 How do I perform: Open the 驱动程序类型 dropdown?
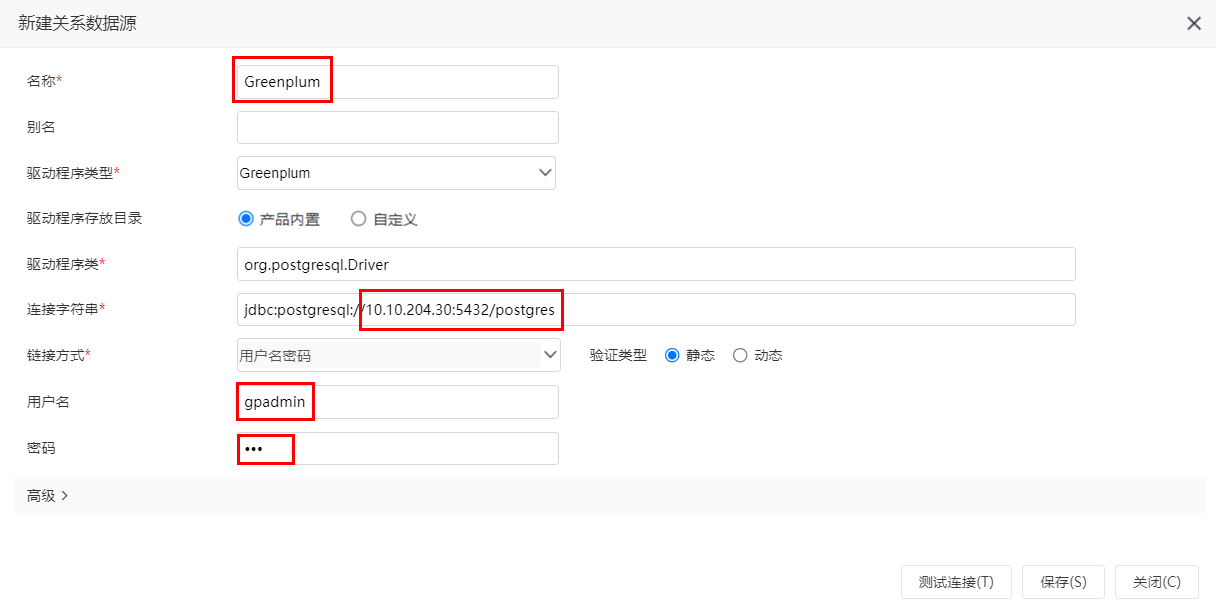pos(396,173)
